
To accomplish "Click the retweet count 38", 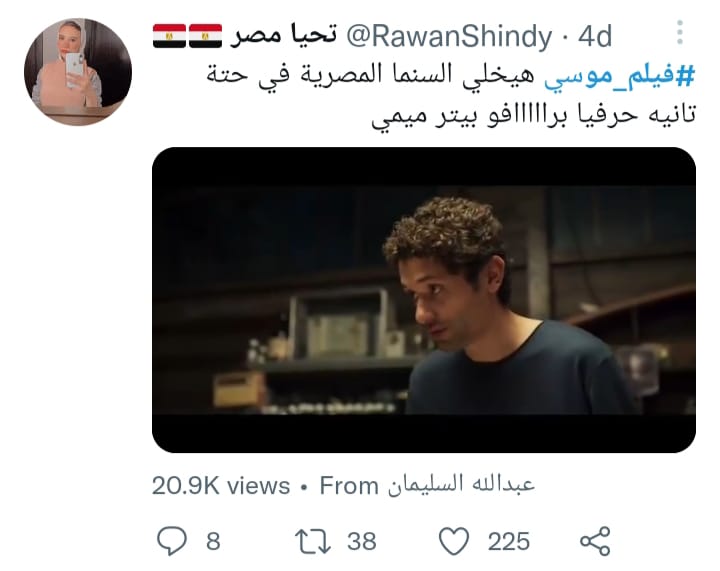I will (x=362, y=541).
